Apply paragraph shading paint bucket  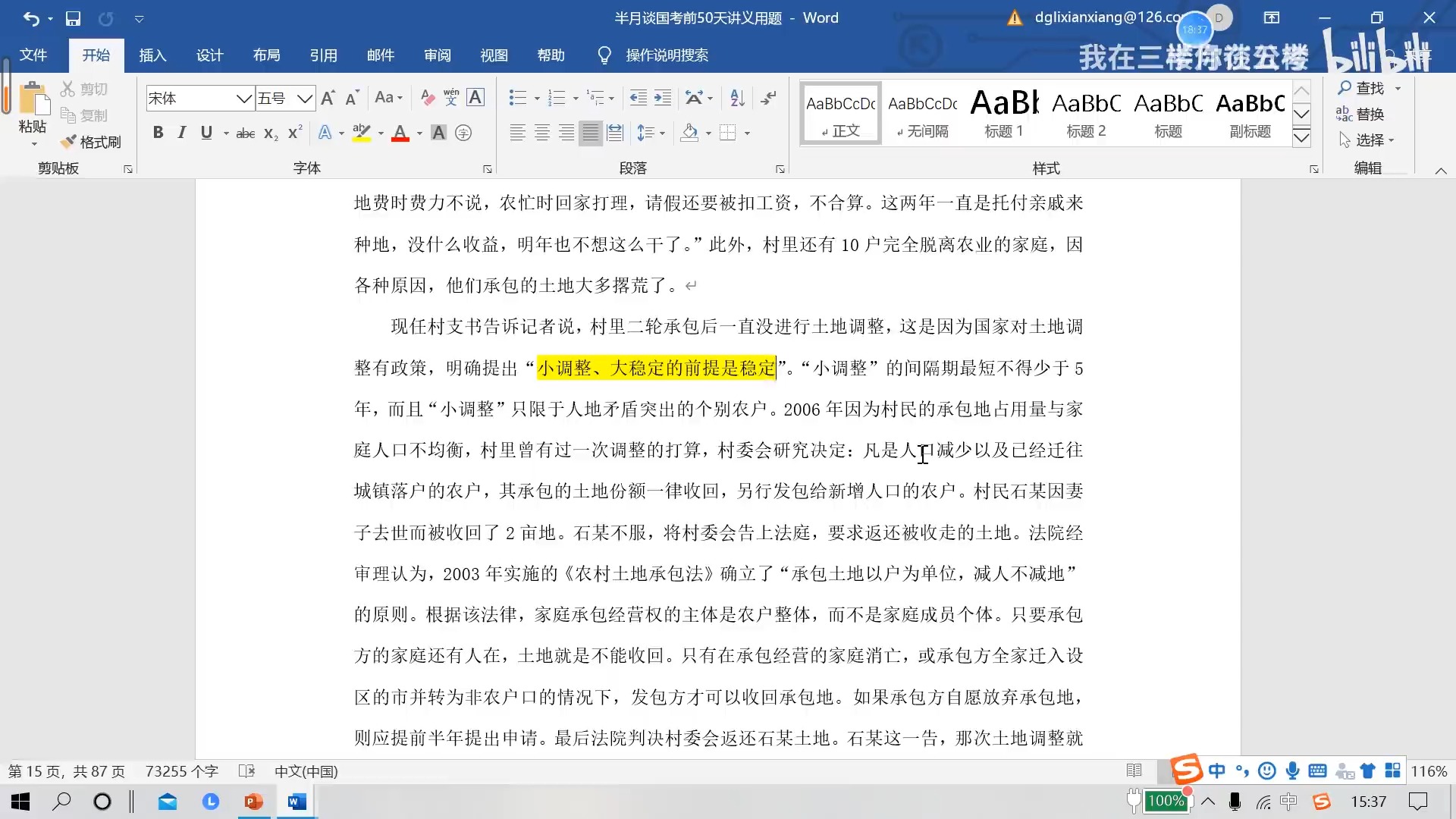click(x=689, y=133)
